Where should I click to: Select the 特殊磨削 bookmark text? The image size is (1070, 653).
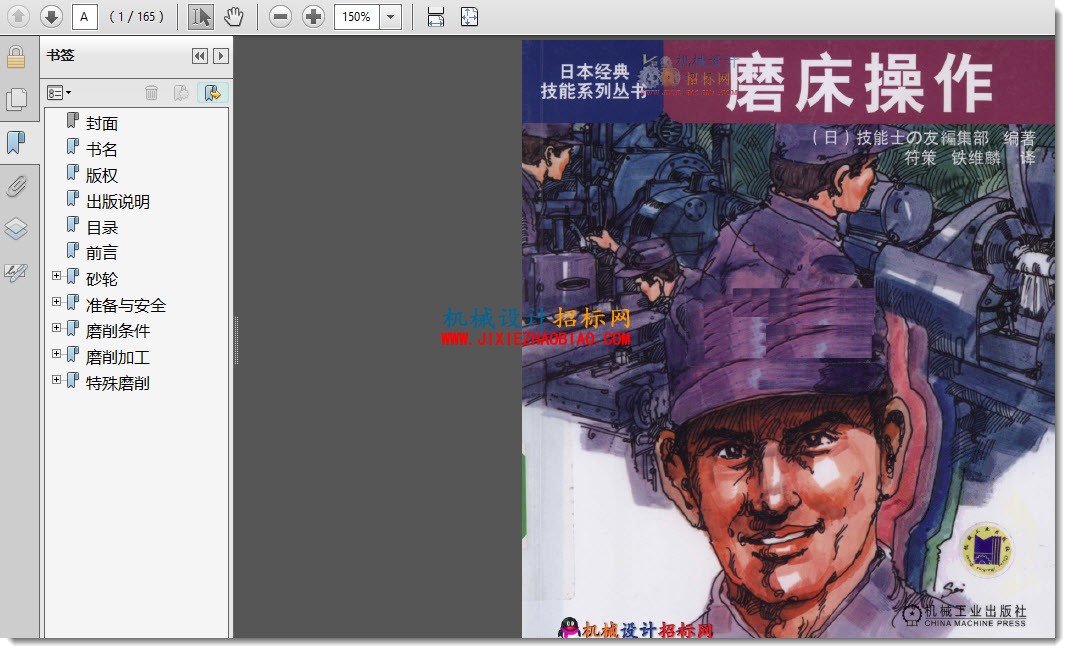(117, 383)
